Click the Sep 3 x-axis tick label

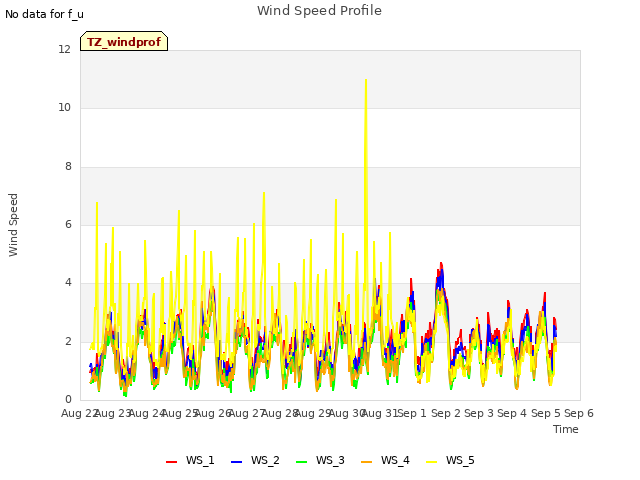click(479, 413)
